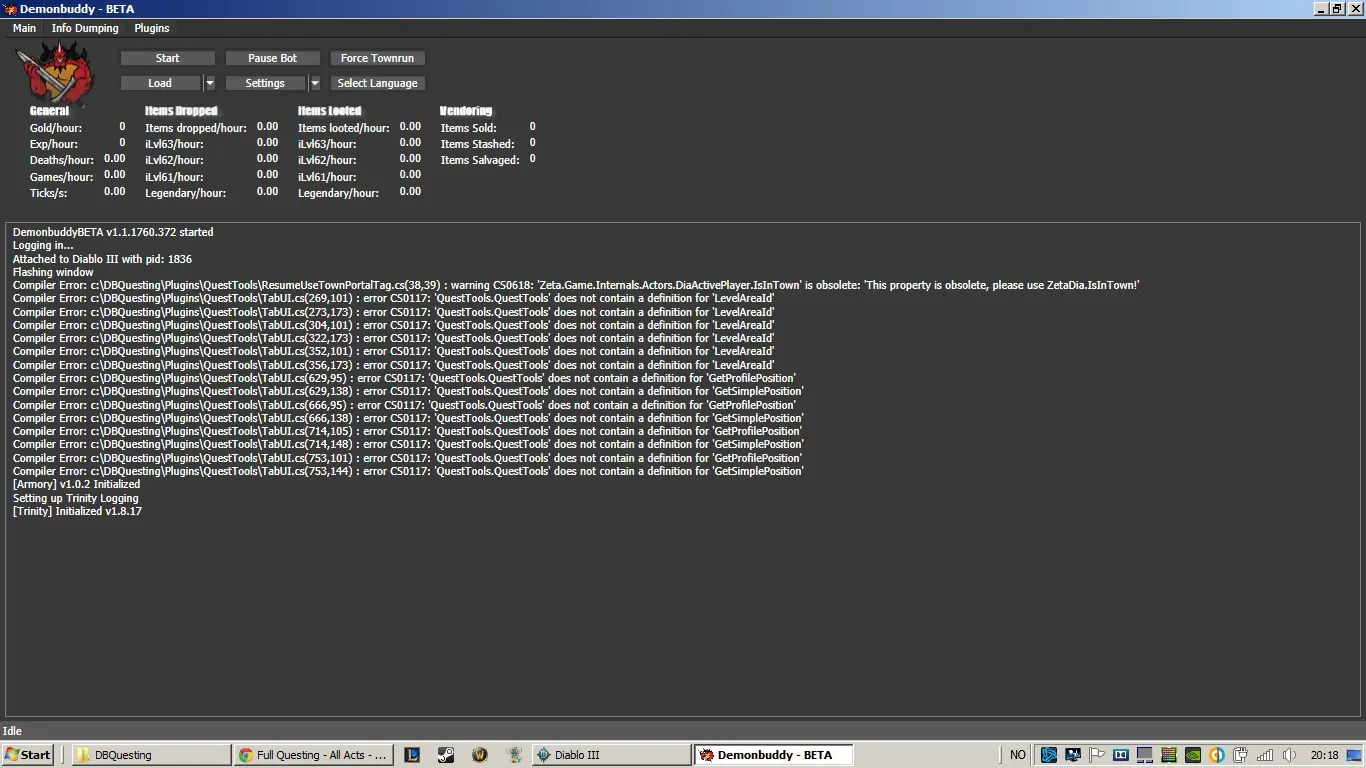
Task: Open the World of Warcraft taskbar icon
Action: tap(480, 755)
